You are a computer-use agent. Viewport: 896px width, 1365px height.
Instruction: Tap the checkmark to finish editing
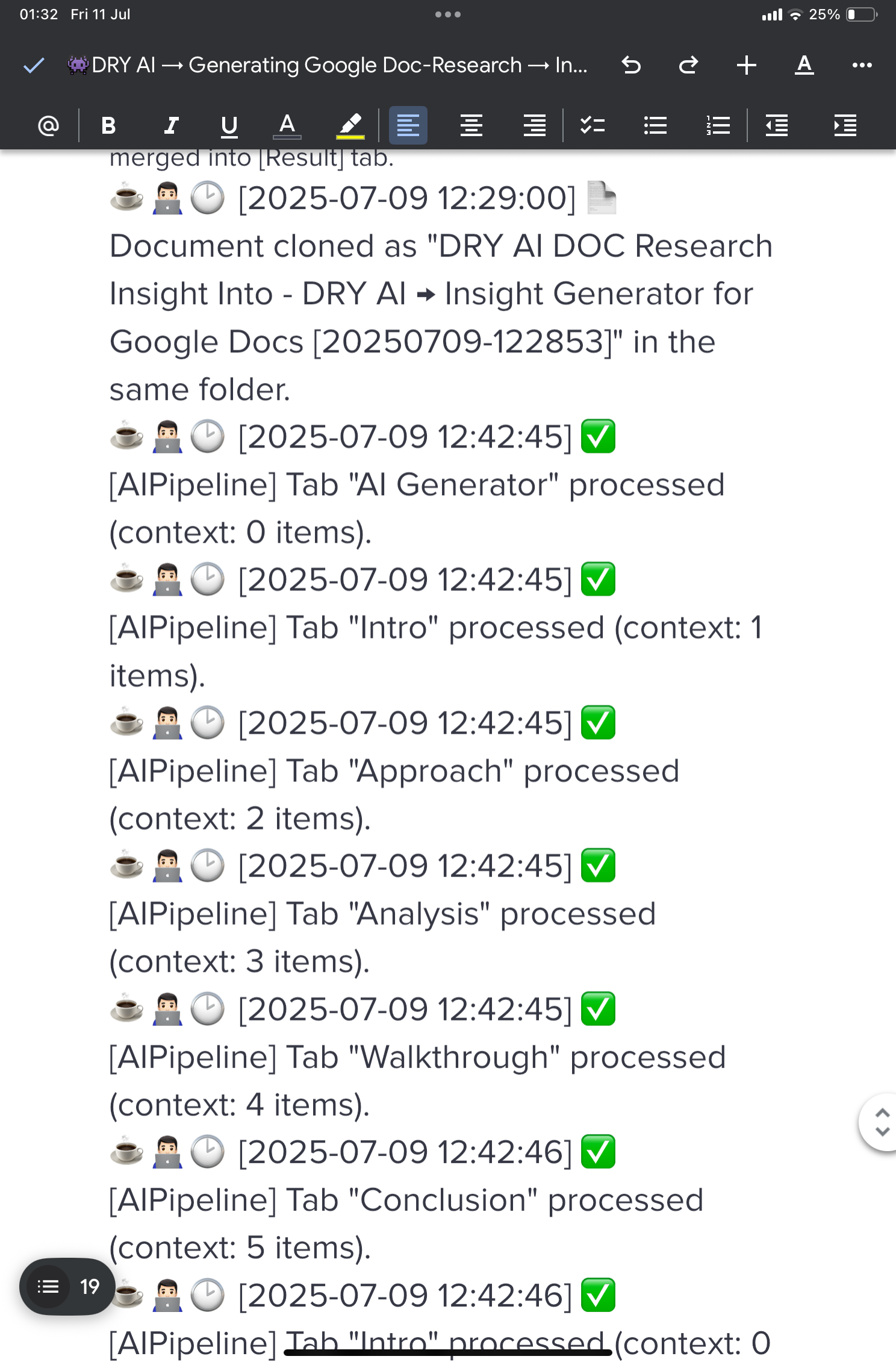click(34, 65)
